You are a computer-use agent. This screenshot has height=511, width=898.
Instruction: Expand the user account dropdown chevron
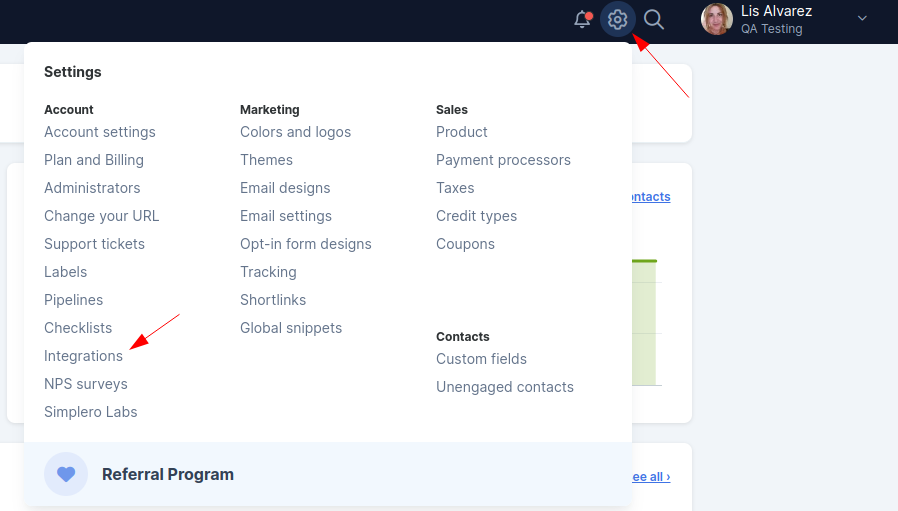(862, 18)
